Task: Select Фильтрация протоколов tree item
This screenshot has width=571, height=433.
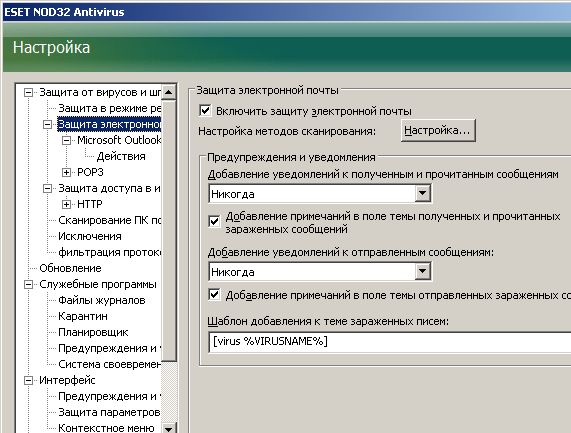Action: [109, 252]
